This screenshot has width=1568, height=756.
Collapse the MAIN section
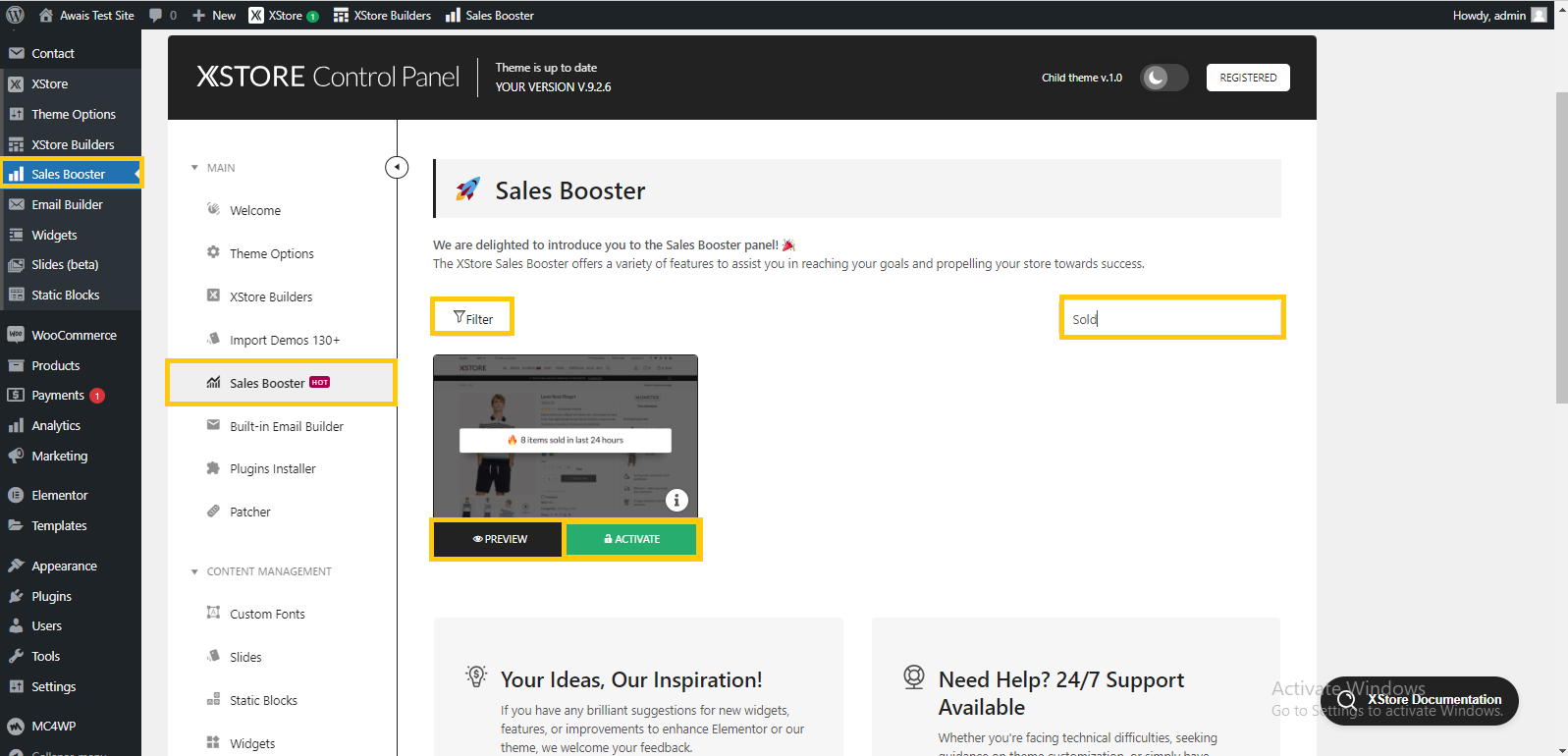click(x=213, y=168)
